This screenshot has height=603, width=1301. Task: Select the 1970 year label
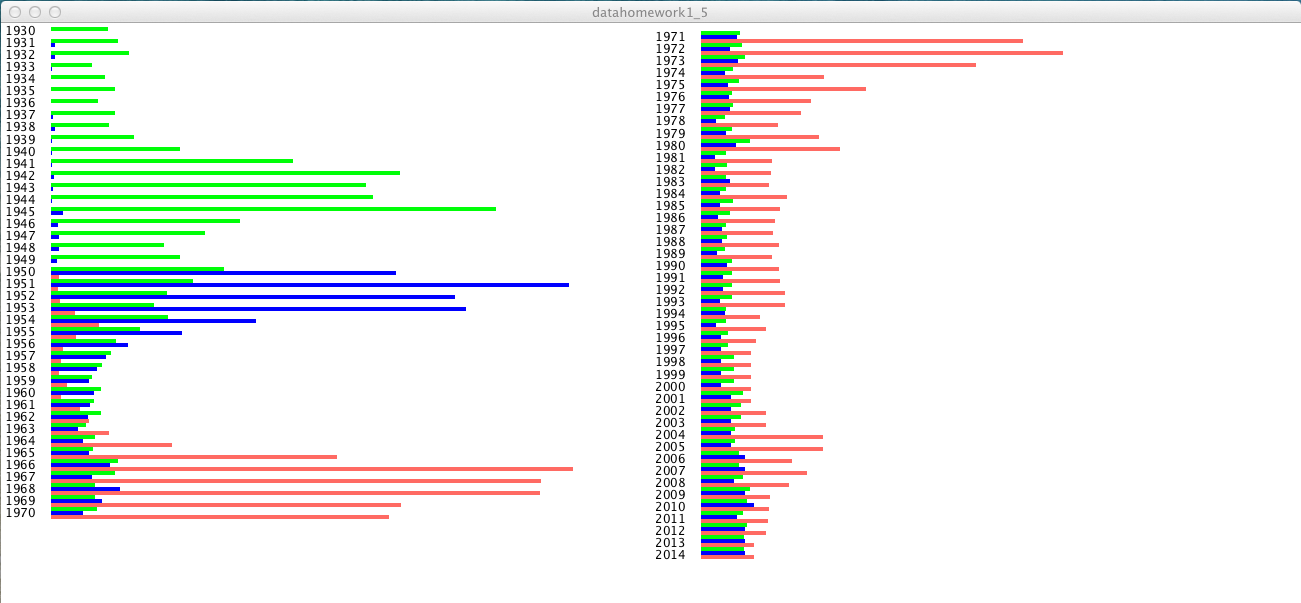(20, 513)
